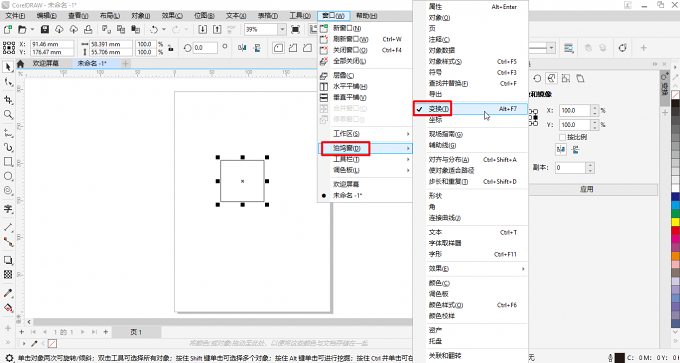Select the round corner icon
Image resolution: width=680 pixels, height=363 pixels.
(x=278, y=48)
